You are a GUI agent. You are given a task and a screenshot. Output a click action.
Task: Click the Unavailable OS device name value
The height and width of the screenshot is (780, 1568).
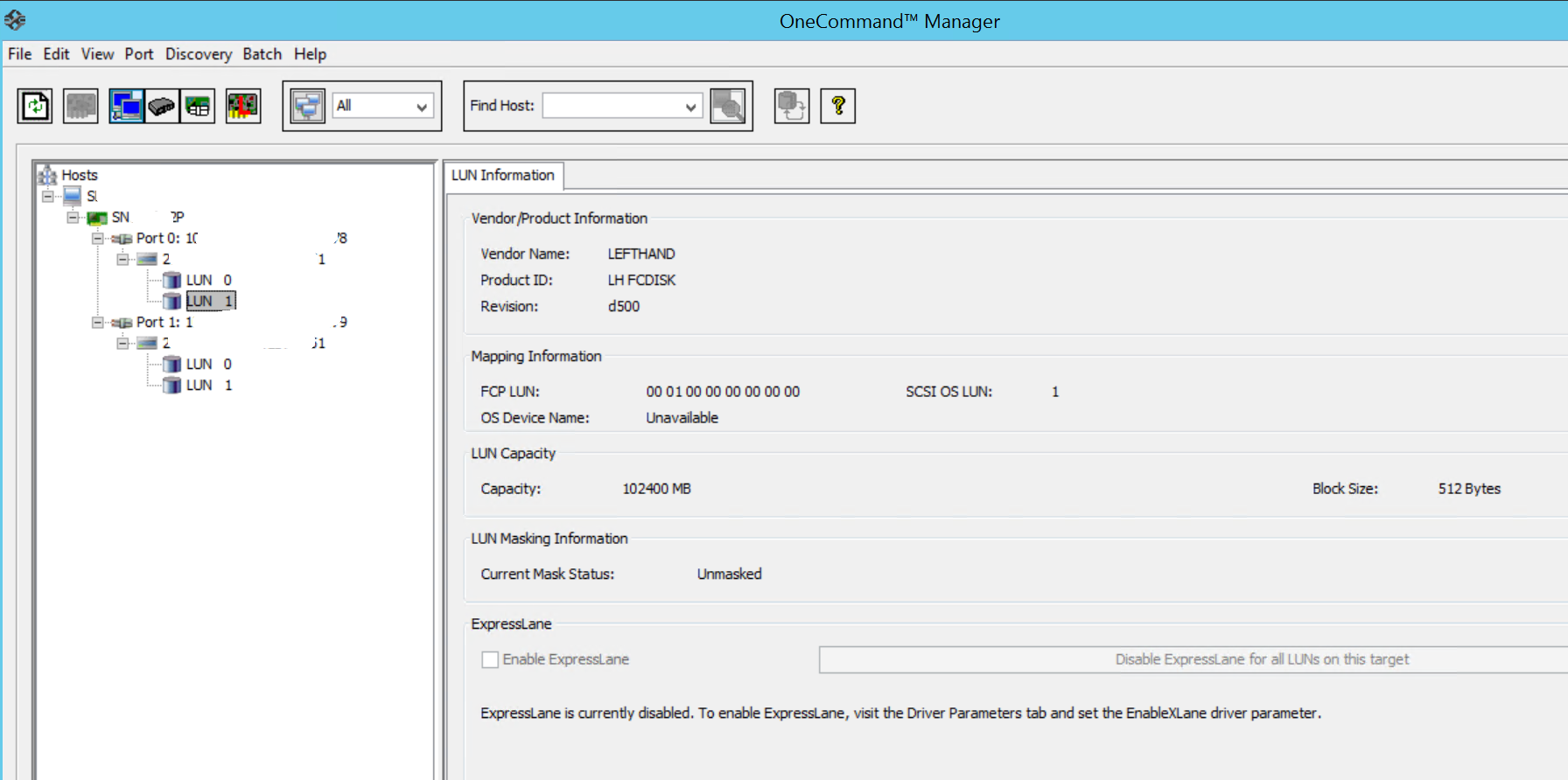tap(682, 418)
